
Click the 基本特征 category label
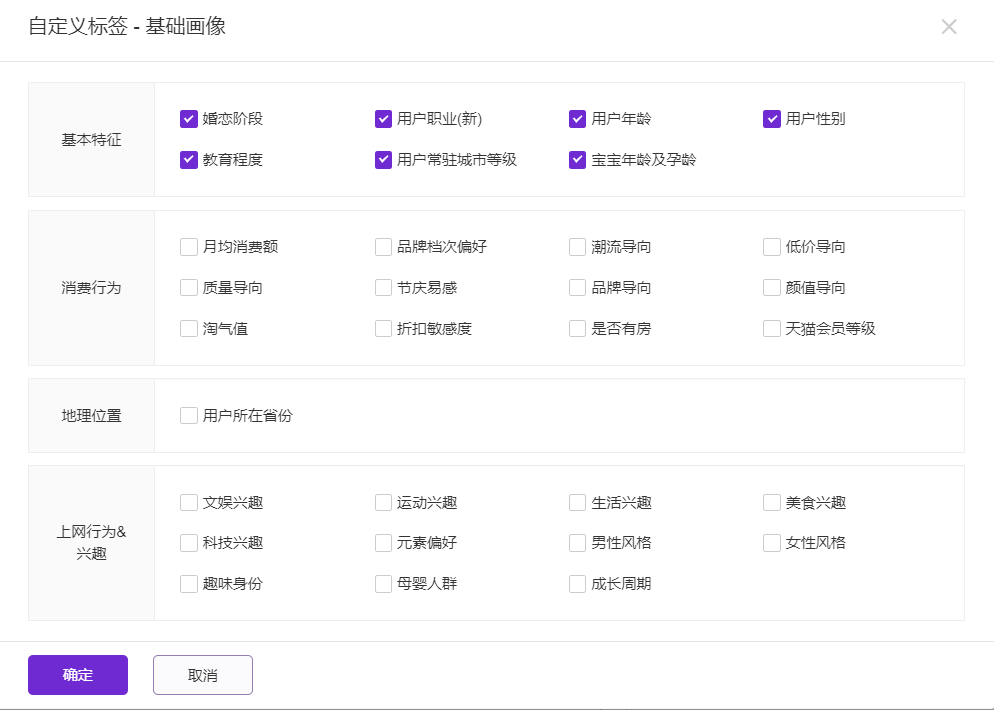click(91, 140)
